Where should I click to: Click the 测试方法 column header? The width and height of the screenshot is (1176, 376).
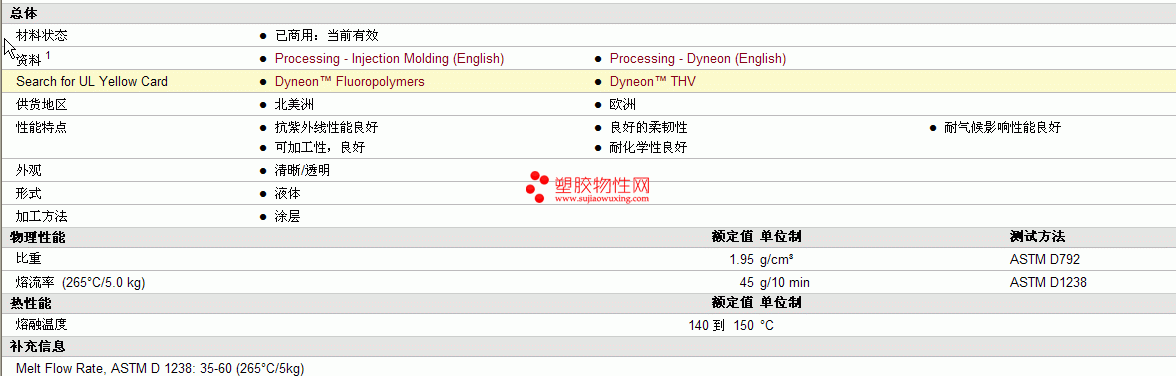[x=1037, y=237]
